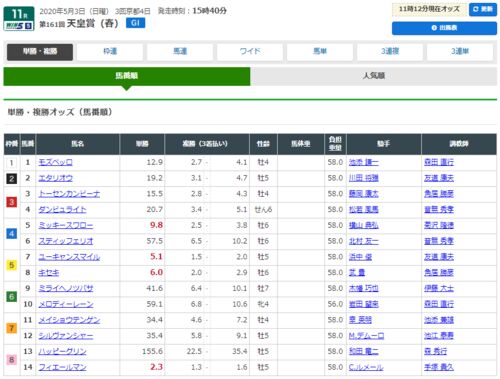Click the orange bracket 7 square
500x379 pixels.
[12, 328]
